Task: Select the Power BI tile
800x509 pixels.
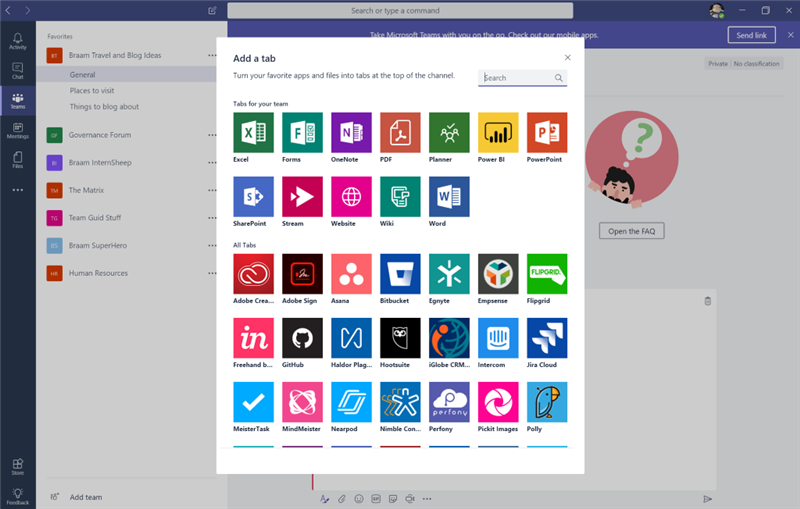Action: (498, 133)
